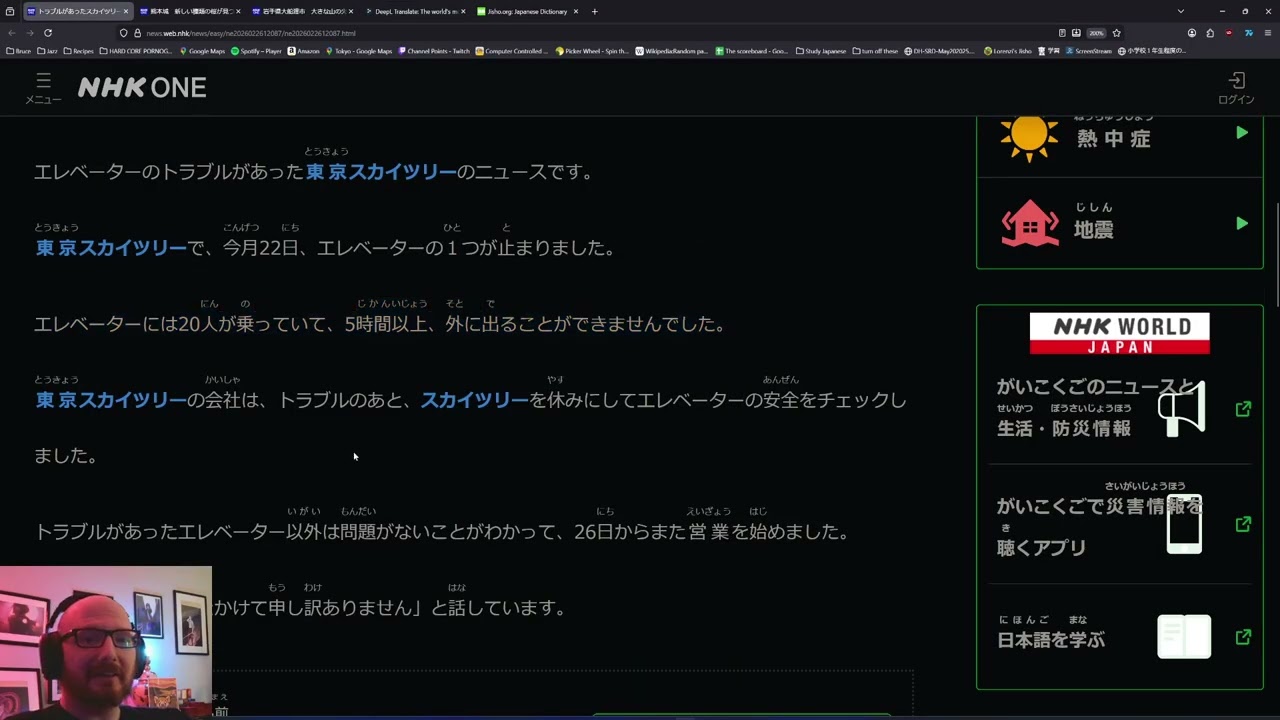
Task: Open the browser extensions puzzle icon
Action: (1210, 33)
